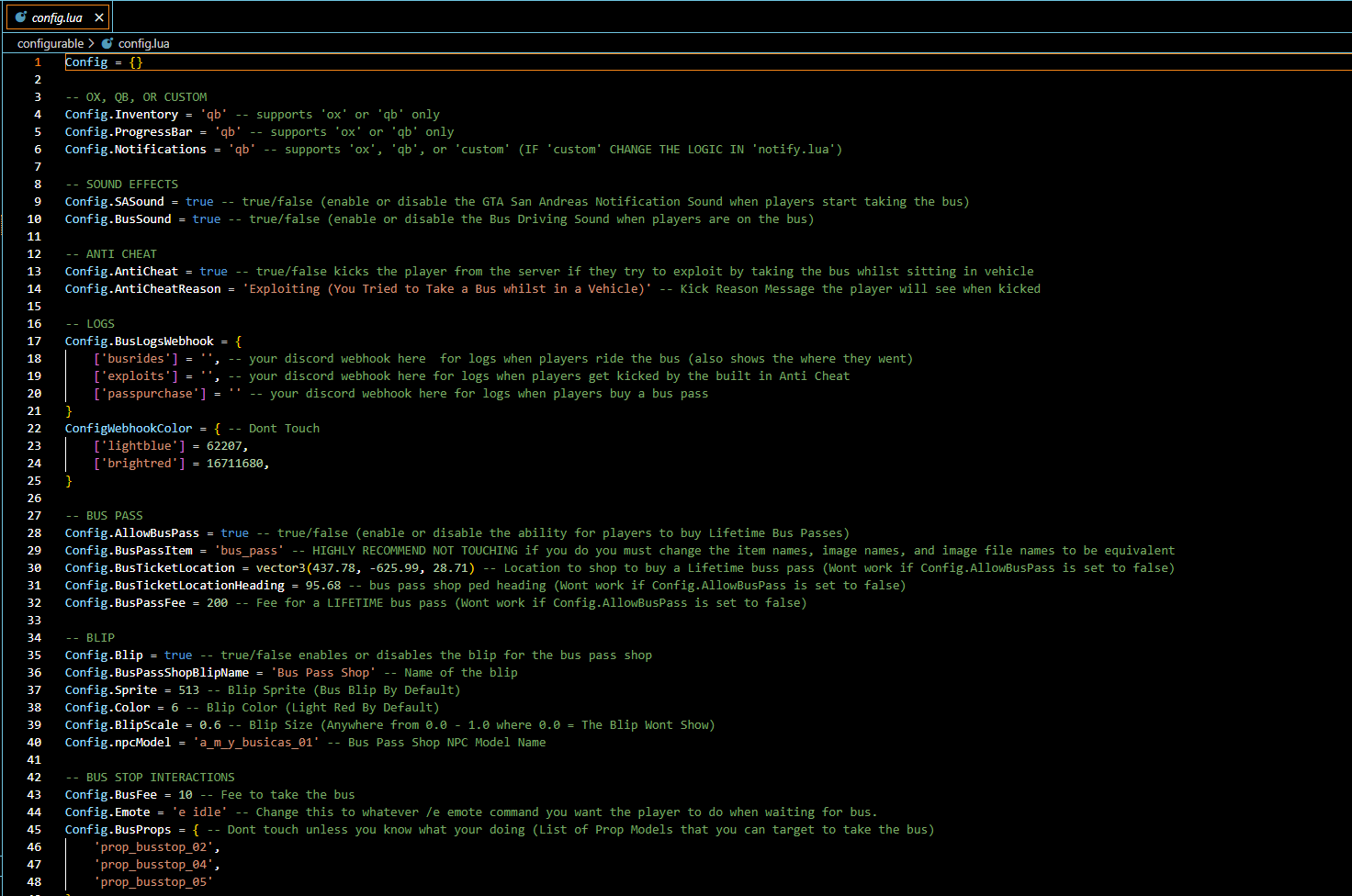Click Config.Color on line 38
This screenshot has width=1352, height=896.
[x=107, y=708]
